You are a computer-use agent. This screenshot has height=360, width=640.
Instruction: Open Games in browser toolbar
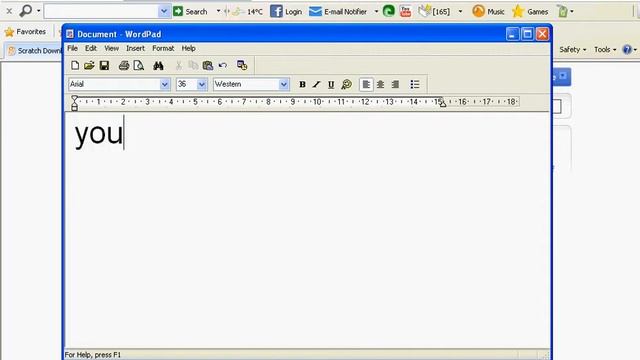(x=530, y=11)
